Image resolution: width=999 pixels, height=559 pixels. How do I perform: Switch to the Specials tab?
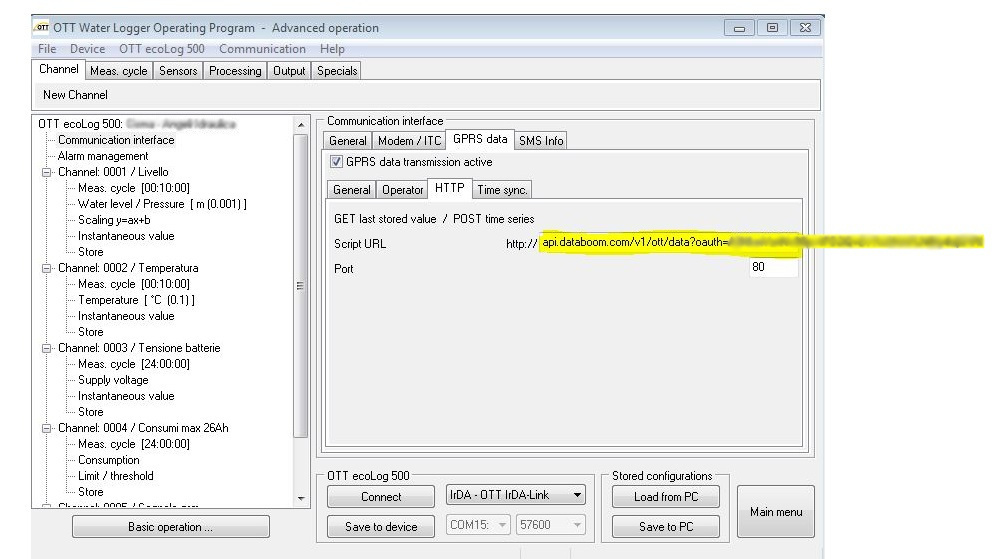pyautogui.click(x=337, y=71)
